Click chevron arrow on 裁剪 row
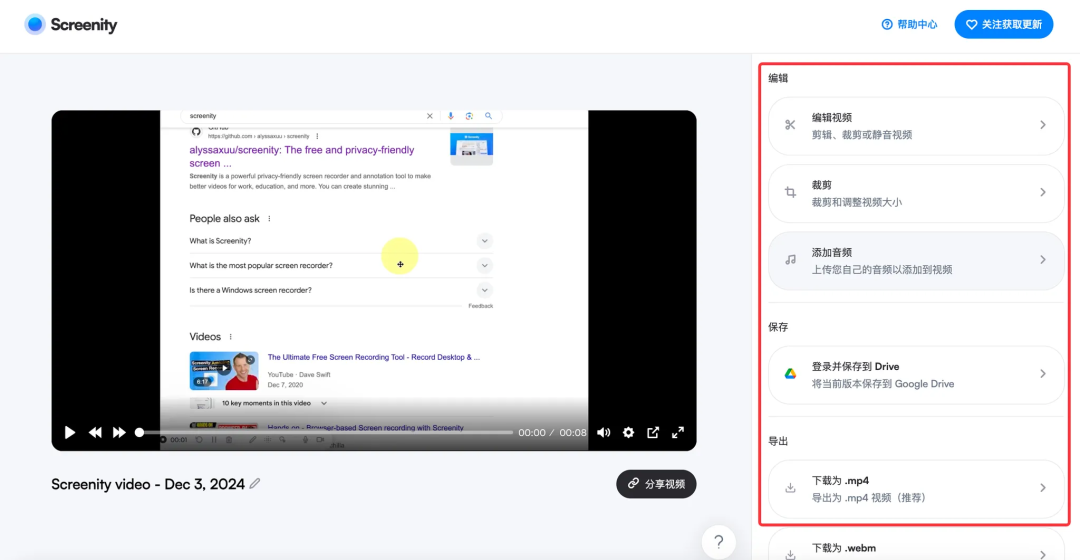The width and height of the screenshot is (1080, 560). pos(1043,193)
